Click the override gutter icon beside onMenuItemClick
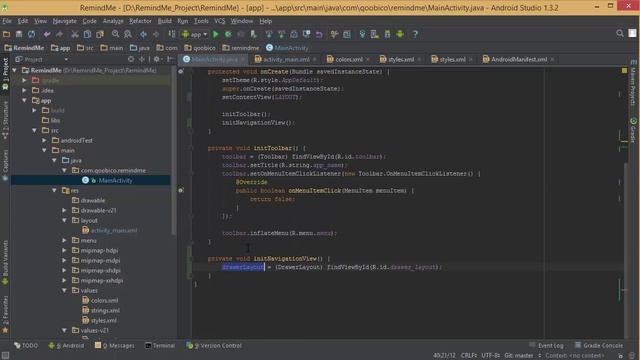 [181, 190]
